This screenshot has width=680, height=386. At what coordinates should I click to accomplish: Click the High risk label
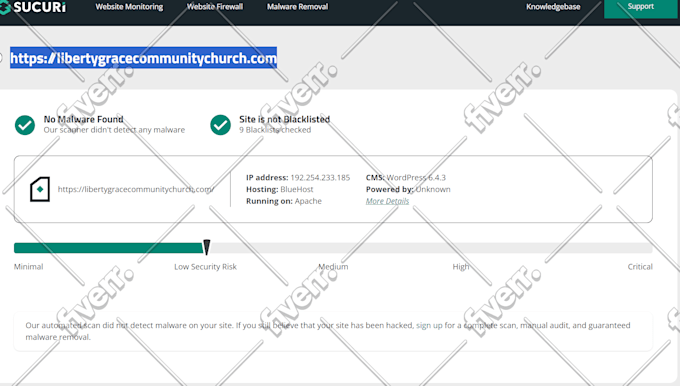461,266
